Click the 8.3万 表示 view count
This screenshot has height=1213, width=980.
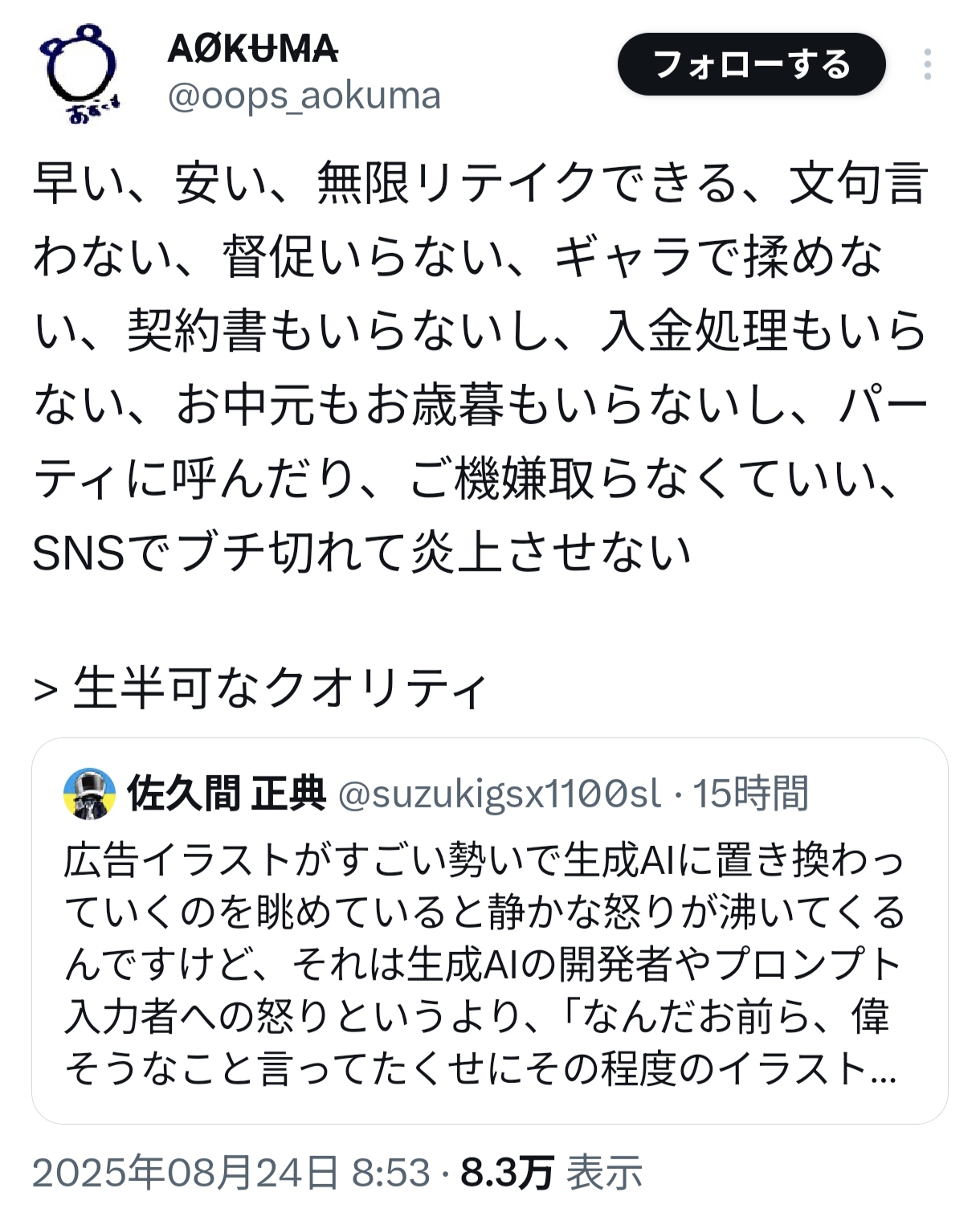pyautogui.click(x=551, y=1173)
